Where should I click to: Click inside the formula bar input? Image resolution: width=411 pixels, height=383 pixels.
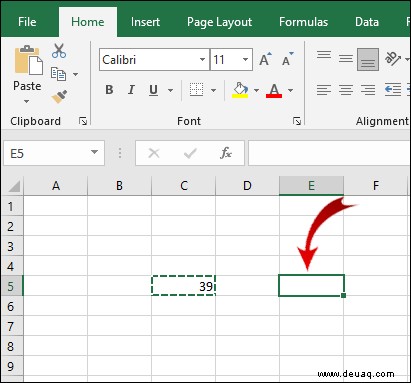click(x=329, y=153)
